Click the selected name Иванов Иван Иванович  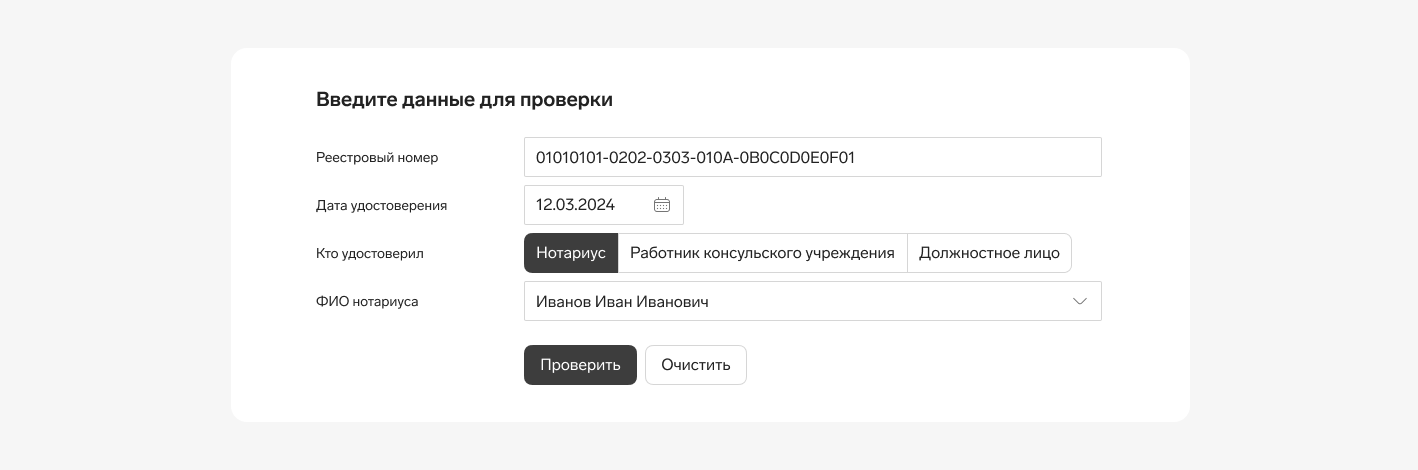(x=622, y=301)
